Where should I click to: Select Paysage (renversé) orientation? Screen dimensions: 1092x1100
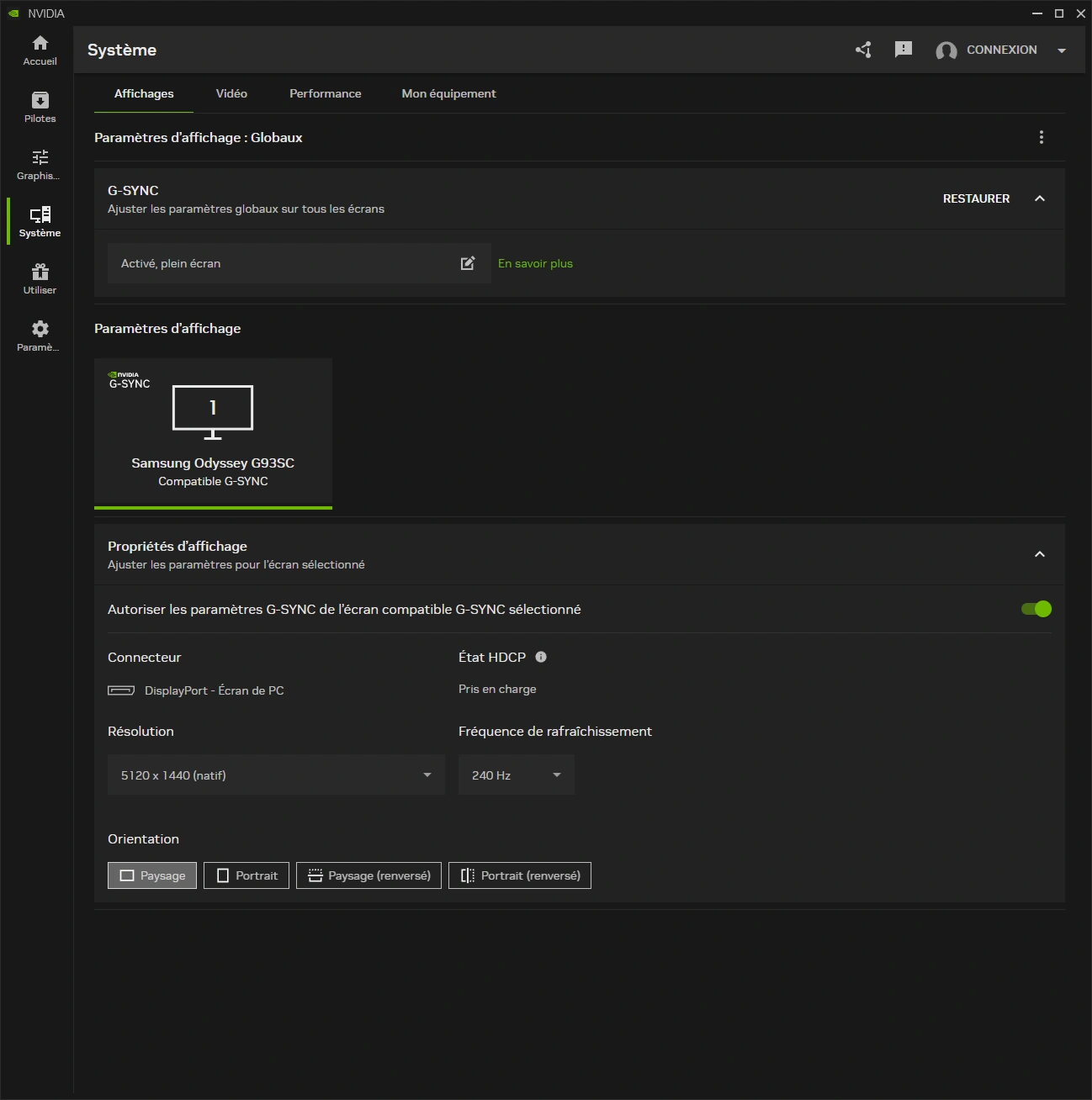click(x=368, y=875)
